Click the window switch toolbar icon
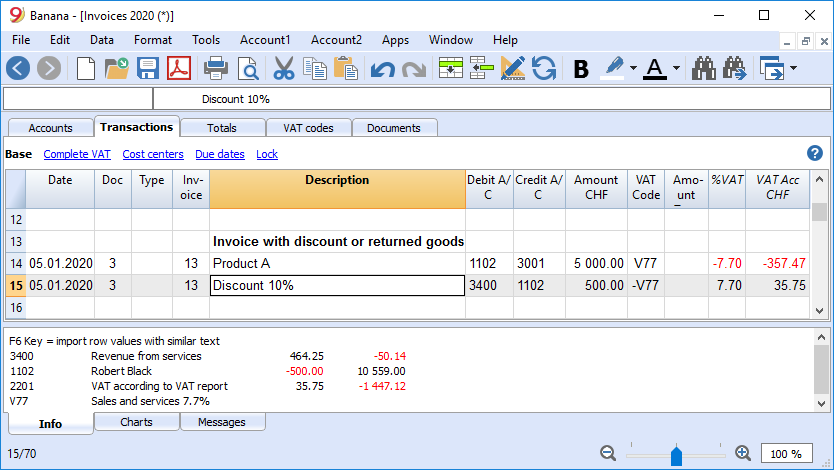Screen dimensions: 834x471 tap(772, 69)
